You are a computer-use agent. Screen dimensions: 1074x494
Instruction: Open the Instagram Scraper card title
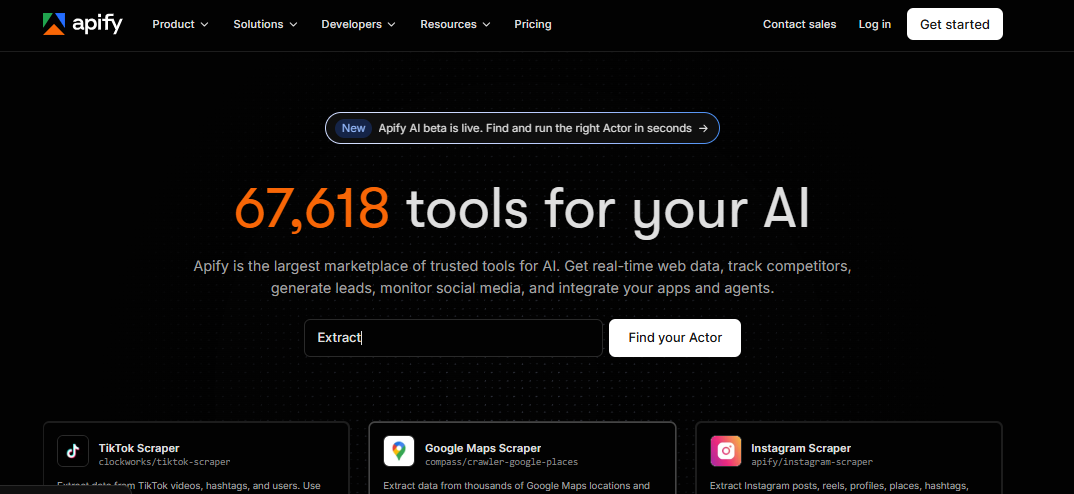[801, 448]
